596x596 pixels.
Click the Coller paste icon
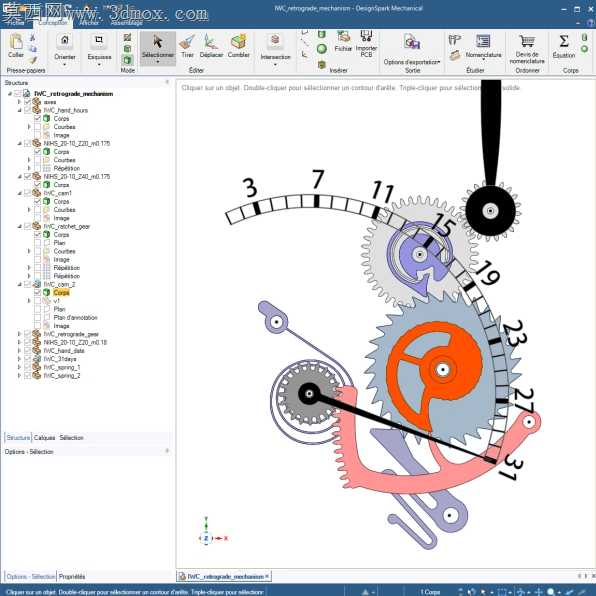coord(16,41)
